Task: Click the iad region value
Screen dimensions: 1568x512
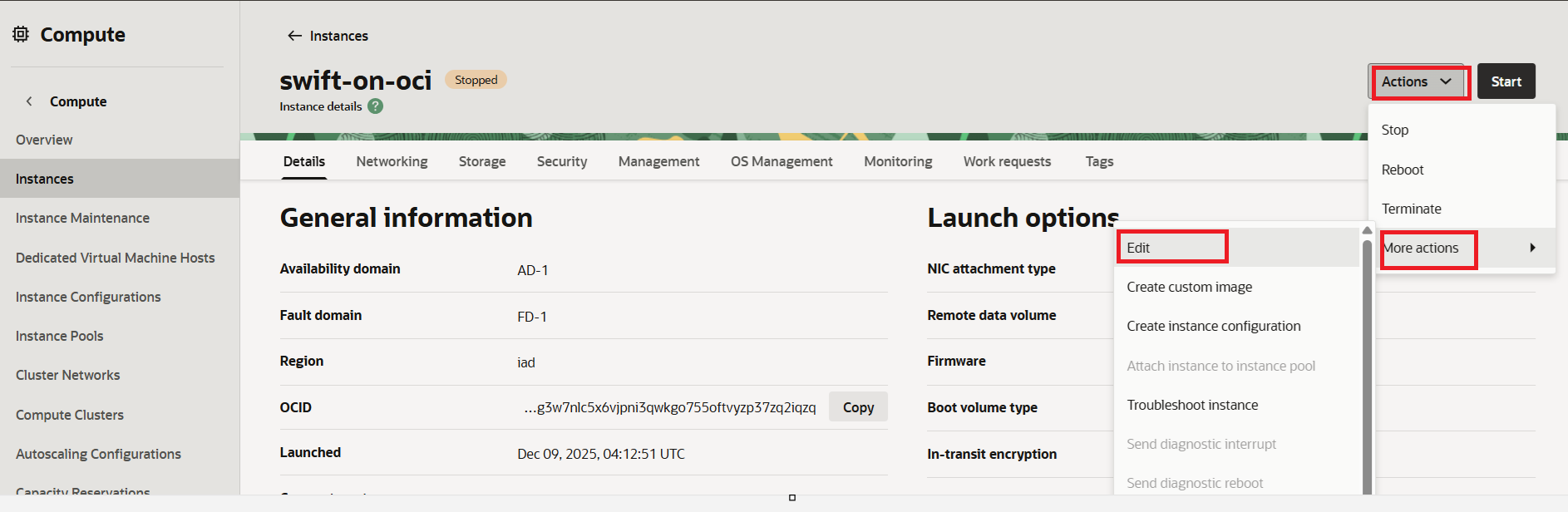Action: click(x=525, y=362)
